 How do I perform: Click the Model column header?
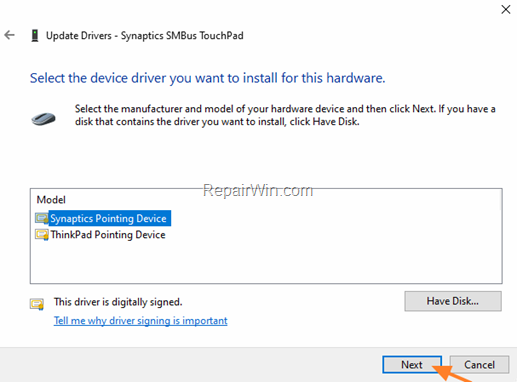[x=51, y=200]
